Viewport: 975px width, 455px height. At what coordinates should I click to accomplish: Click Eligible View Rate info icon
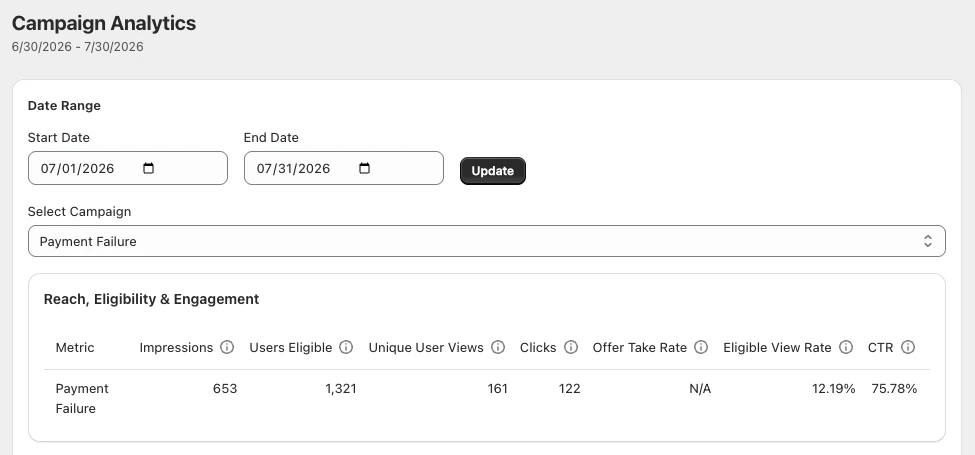846,347
